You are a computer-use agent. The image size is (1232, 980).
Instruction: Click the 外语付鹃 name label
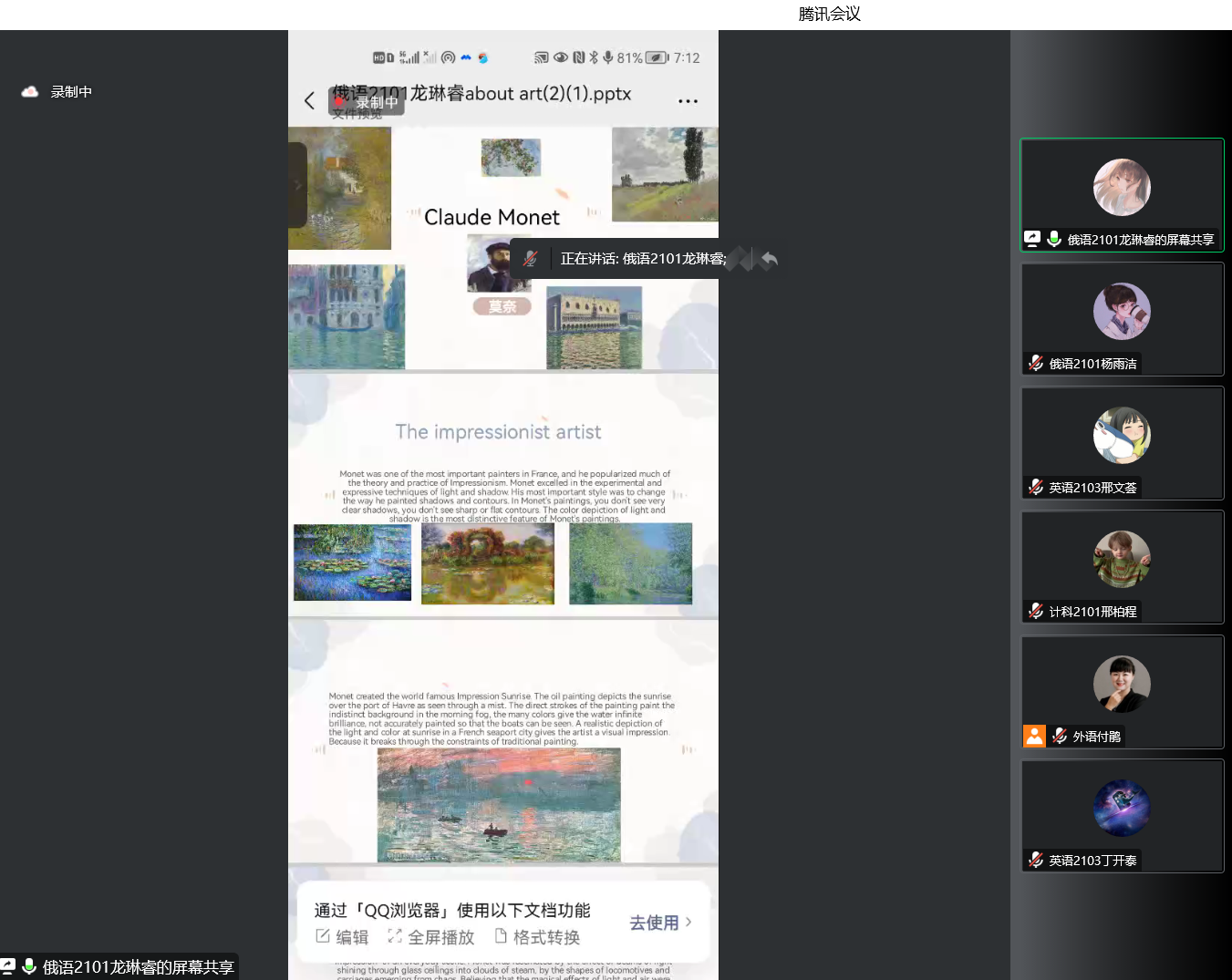coord(1096,736)
